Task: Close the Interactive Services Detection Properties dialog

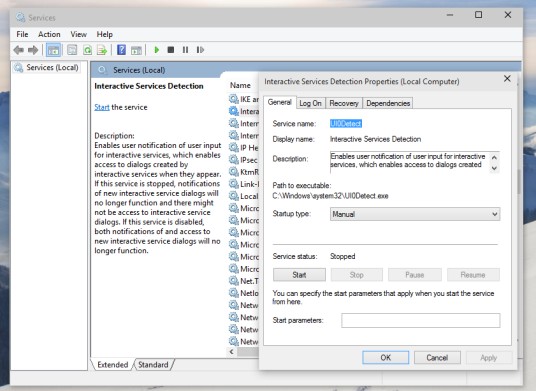Action: (507, 79)
